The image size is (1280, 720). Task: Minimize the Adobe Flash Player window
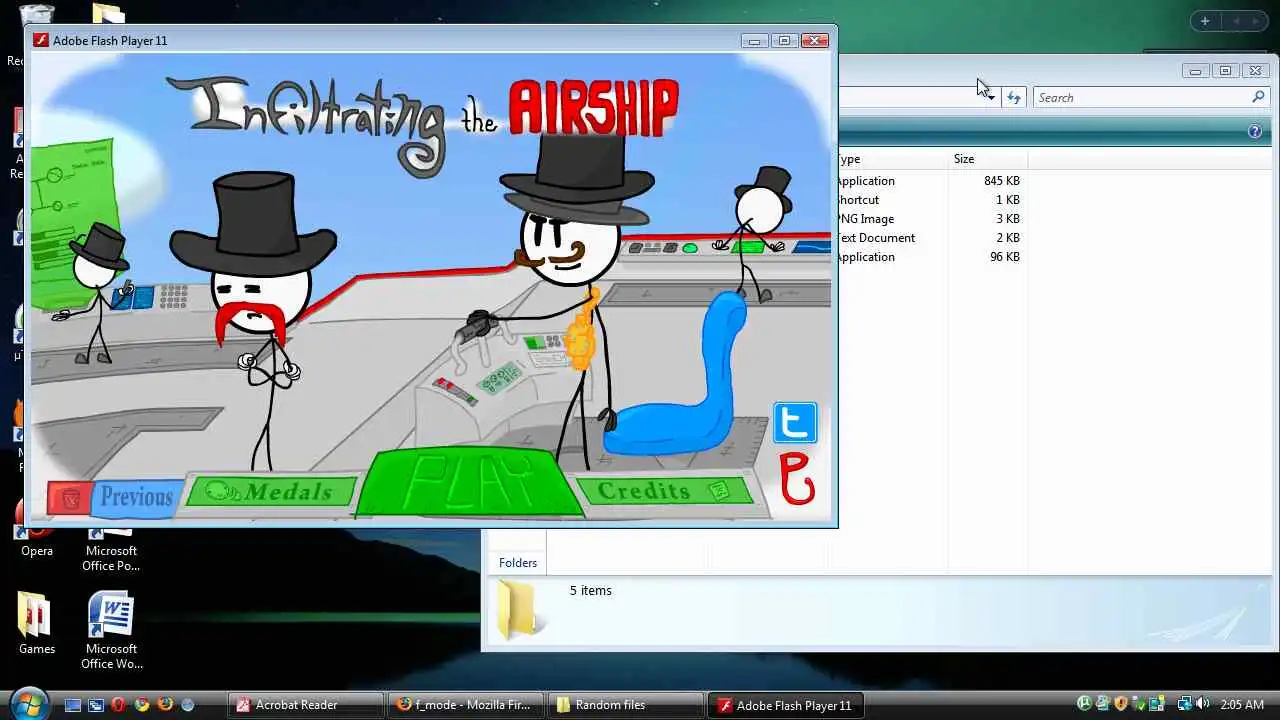pos(755,41)
